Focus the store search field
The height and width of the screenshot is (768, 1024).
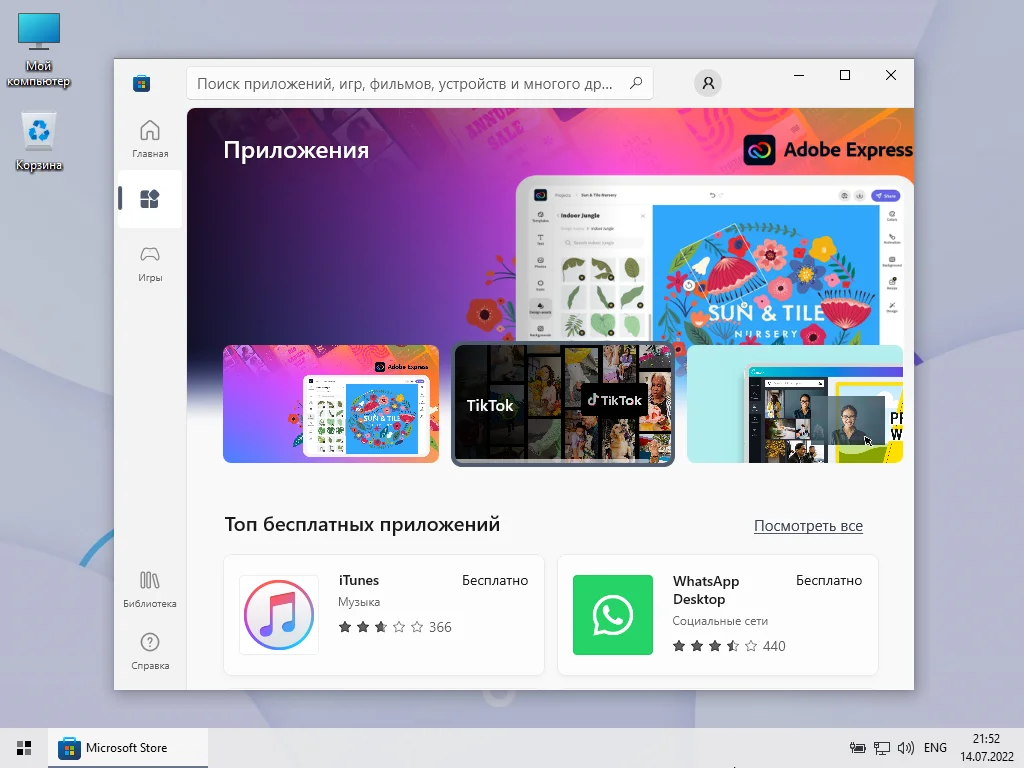tap(419, 84)
